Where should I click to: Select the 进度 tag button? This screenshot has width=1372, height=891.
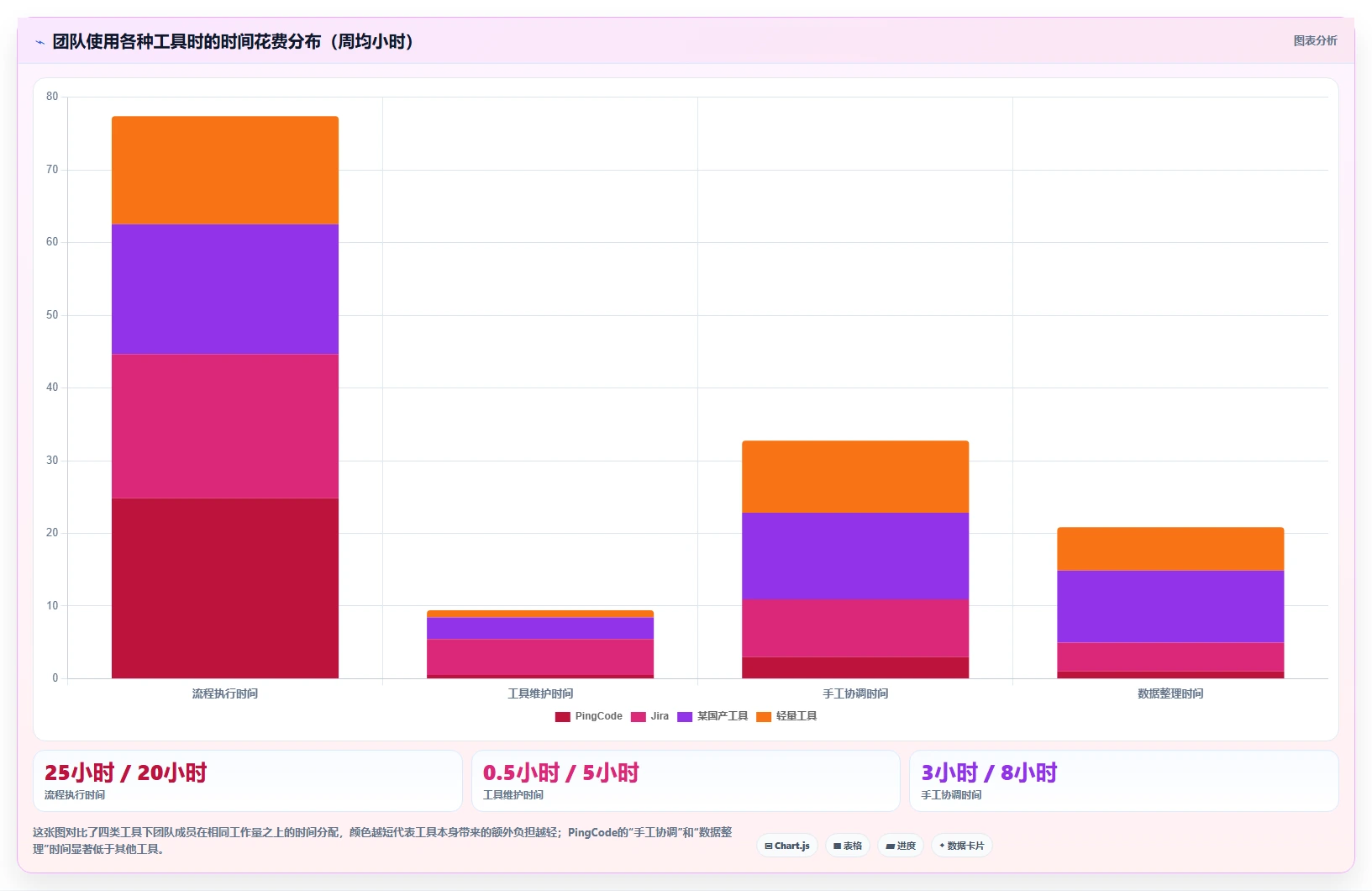pyautogui.click(x=901, y=846)
